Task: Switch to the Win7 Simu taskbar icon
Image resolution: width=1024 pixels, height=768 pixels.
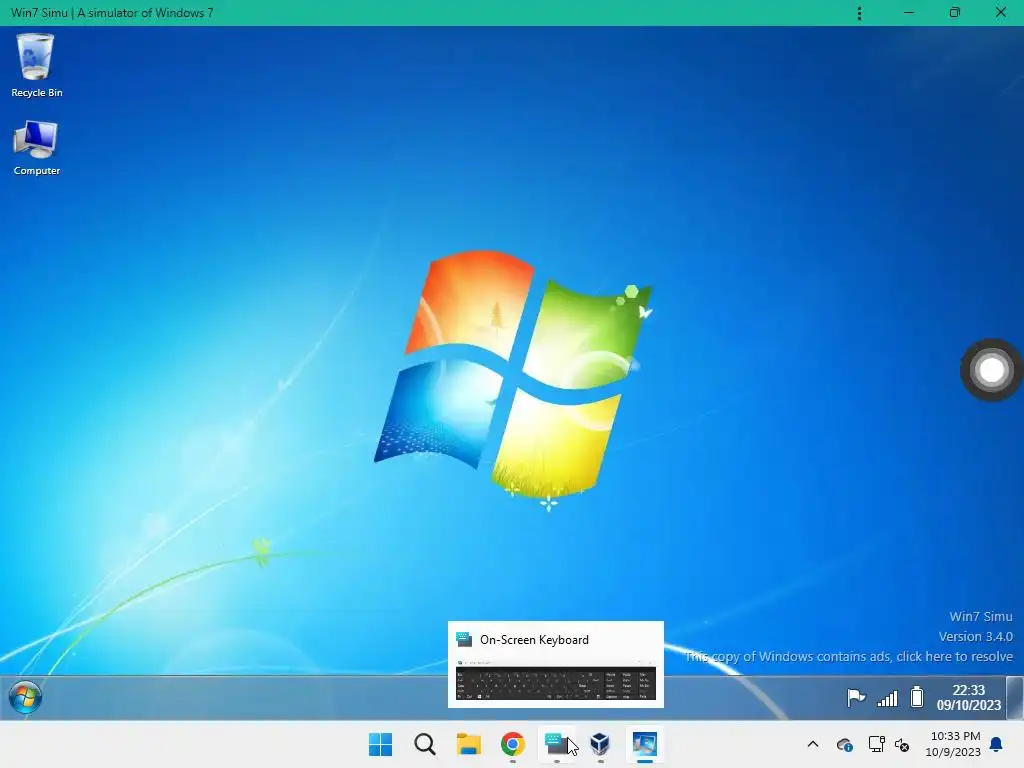Action: pos(645,744)
